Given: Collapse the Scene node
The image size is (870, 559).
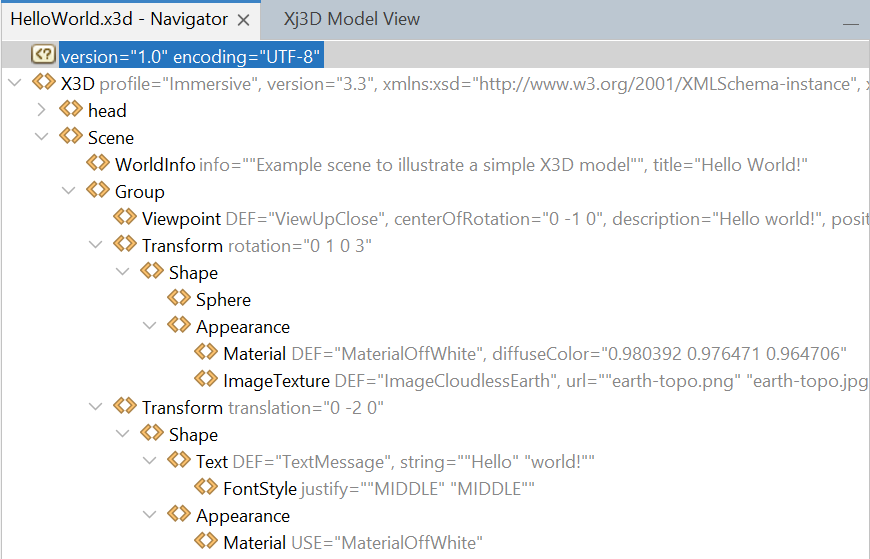Looking at the screenshot, I should (x=41, y=137).
